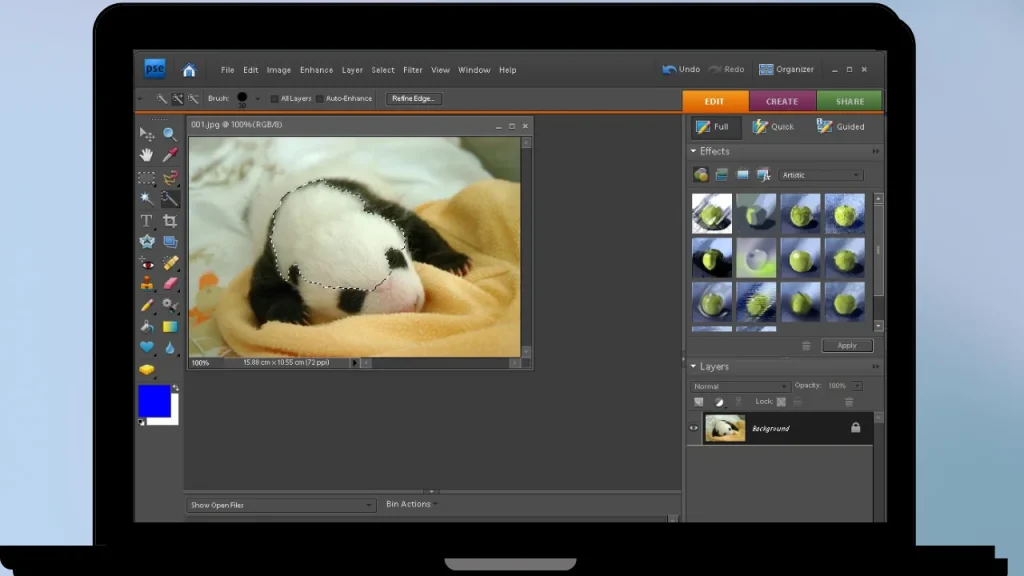The height and width of the screenshot is (576, 1024).
Task: Open the Bin Actions dropdown
Action: [x=412, y=504]
